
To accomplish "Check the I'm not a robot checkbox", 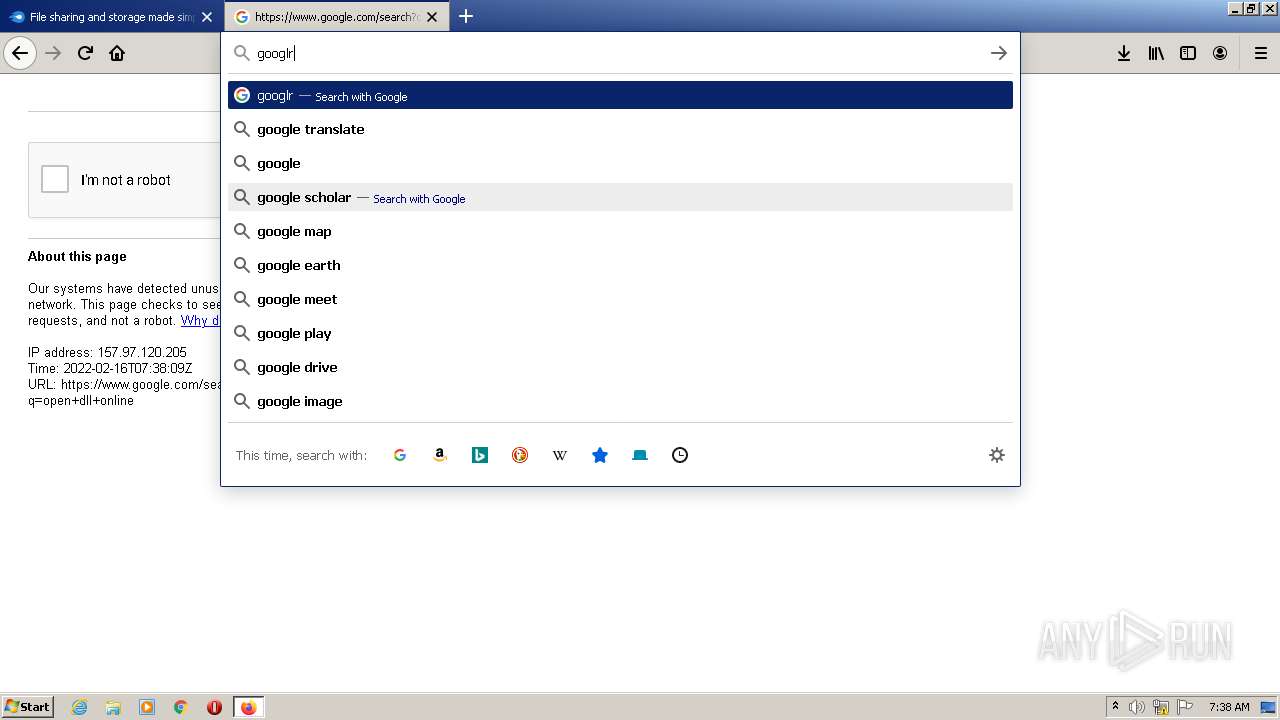I will [55, 179].
